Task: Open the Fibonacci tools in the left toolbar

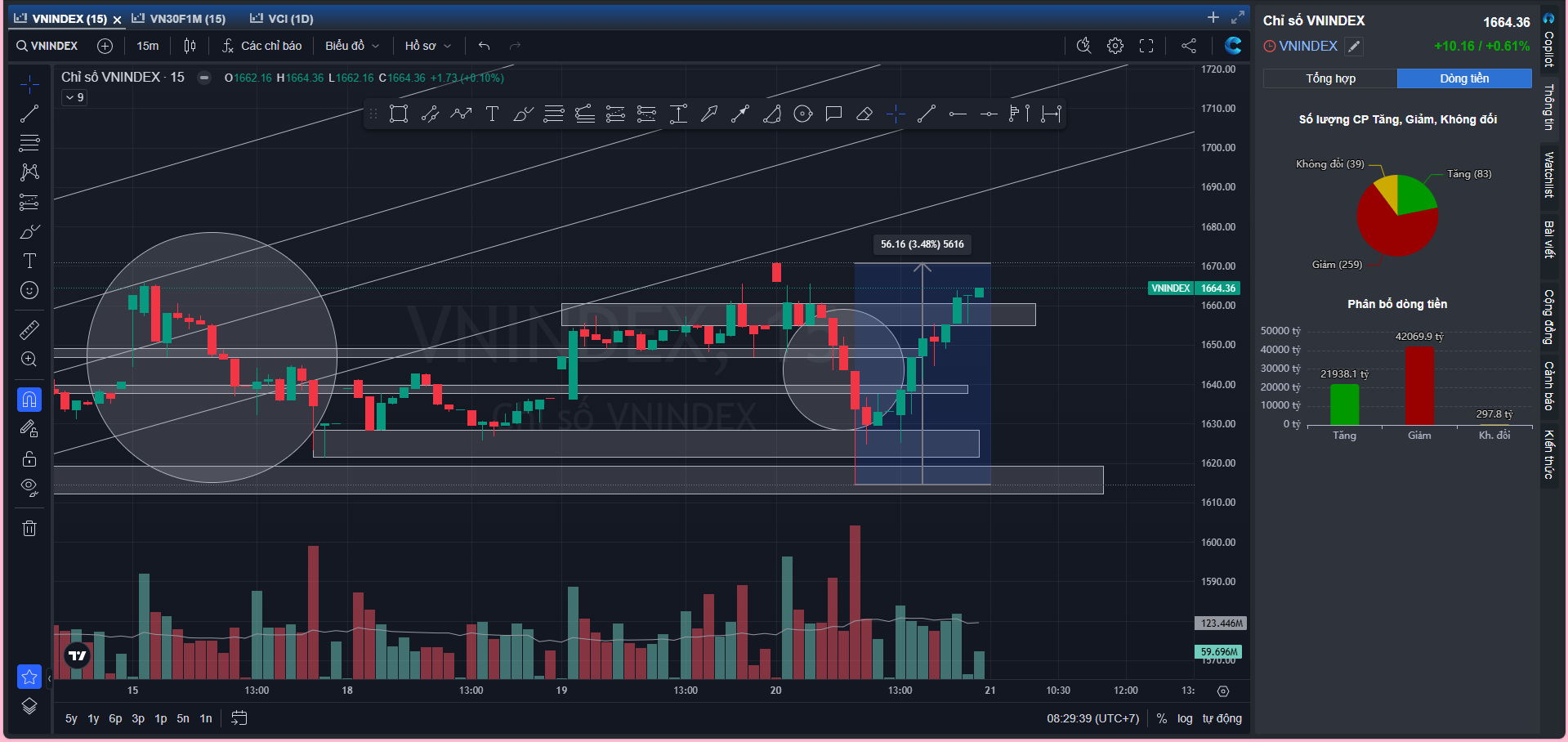Action: [x=29, y=143]
